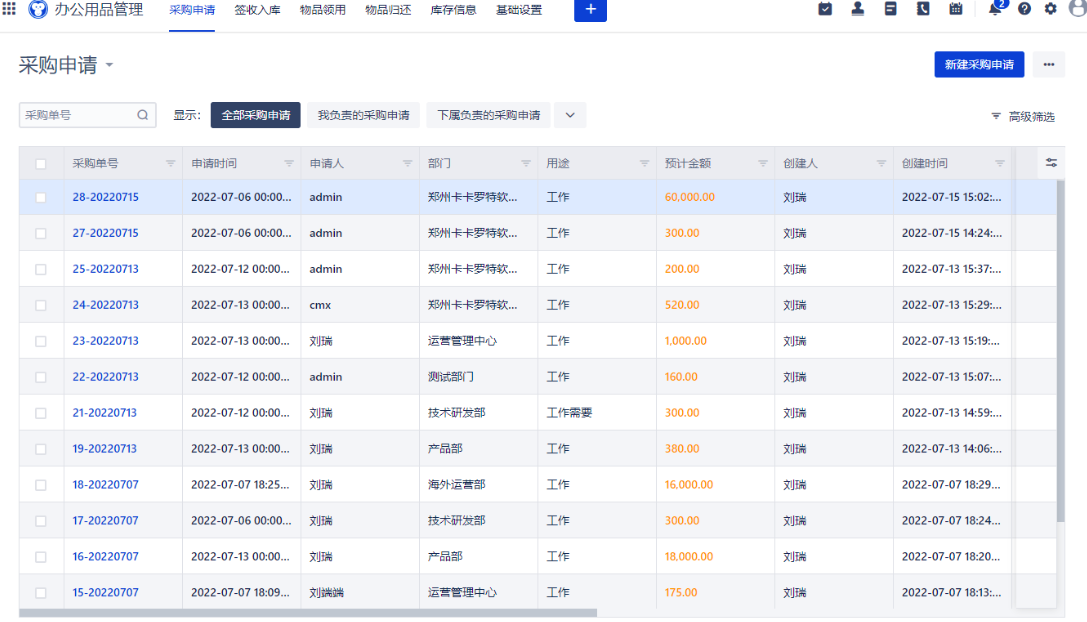Expand the 采购申请 title dropdown arrow
The width and height of the screenshot is (1087, 622).
(109, 65)
